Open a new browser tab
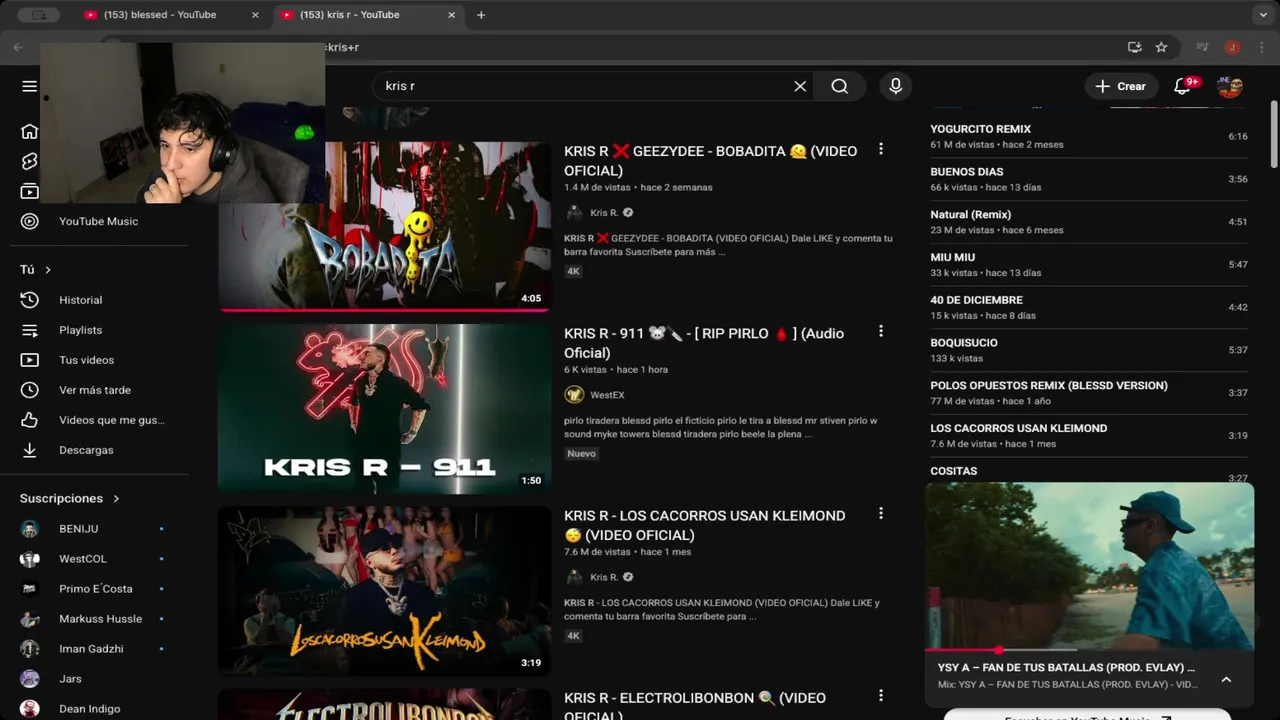Image resolution: width=1280 pixels, height=720 pixels. (481, 15)
